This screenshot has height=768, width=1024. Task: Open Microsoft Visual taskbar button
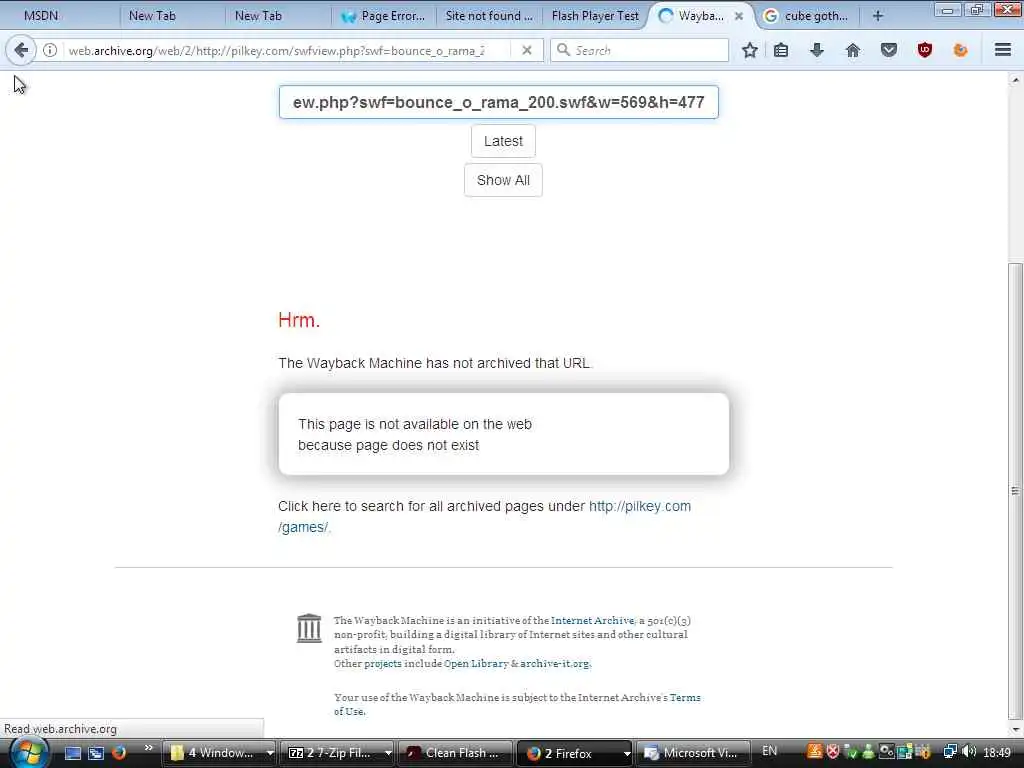click(x=692, y=753)
